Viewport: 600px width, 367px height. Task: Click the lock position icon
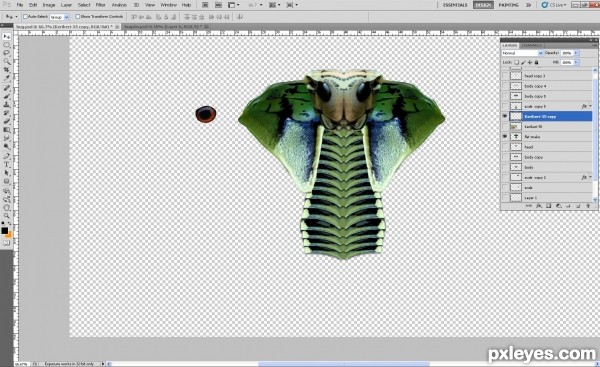coord(530,62)
